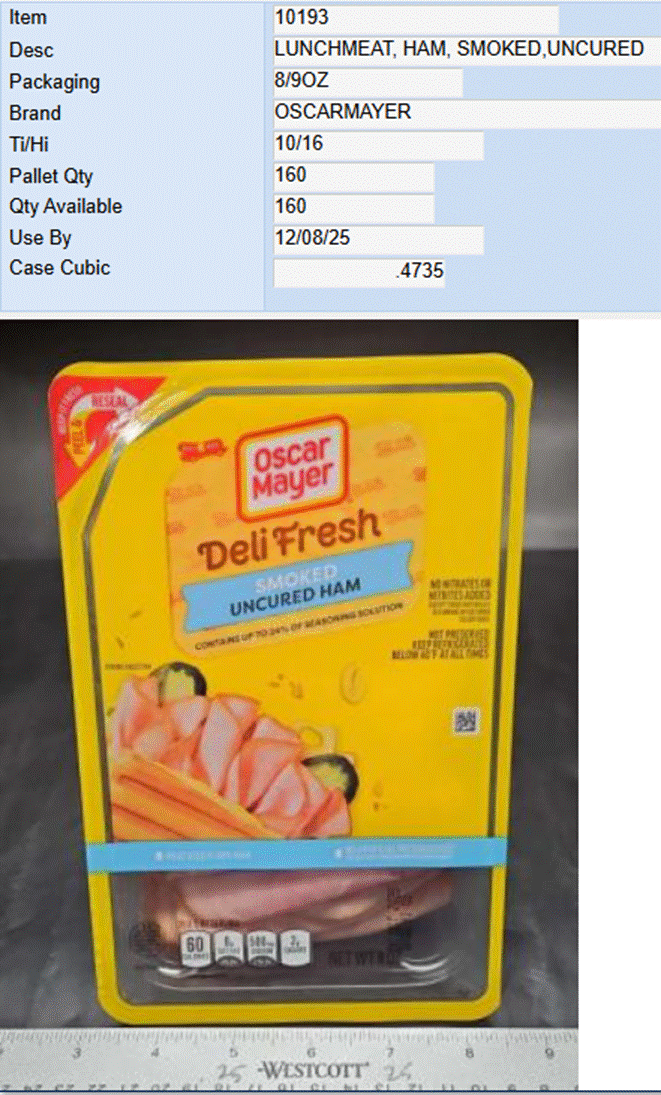This screenshot has height=1095, width=661.
Task: Click the Item number field 10193
Action: 416,18
